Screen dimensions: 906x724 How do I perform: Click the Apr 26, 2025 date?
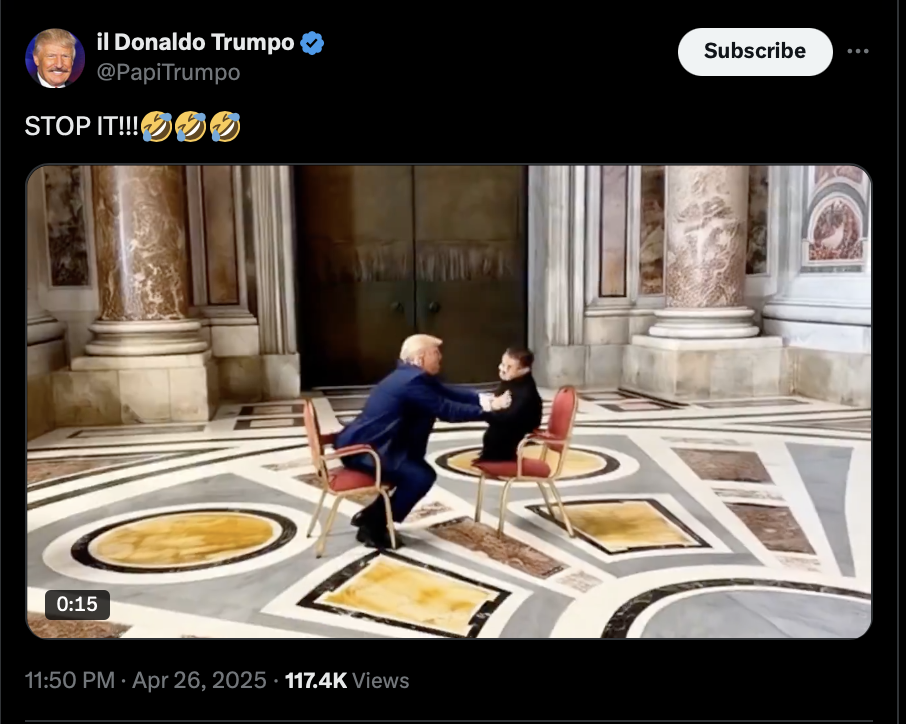(x=199, y=680)
